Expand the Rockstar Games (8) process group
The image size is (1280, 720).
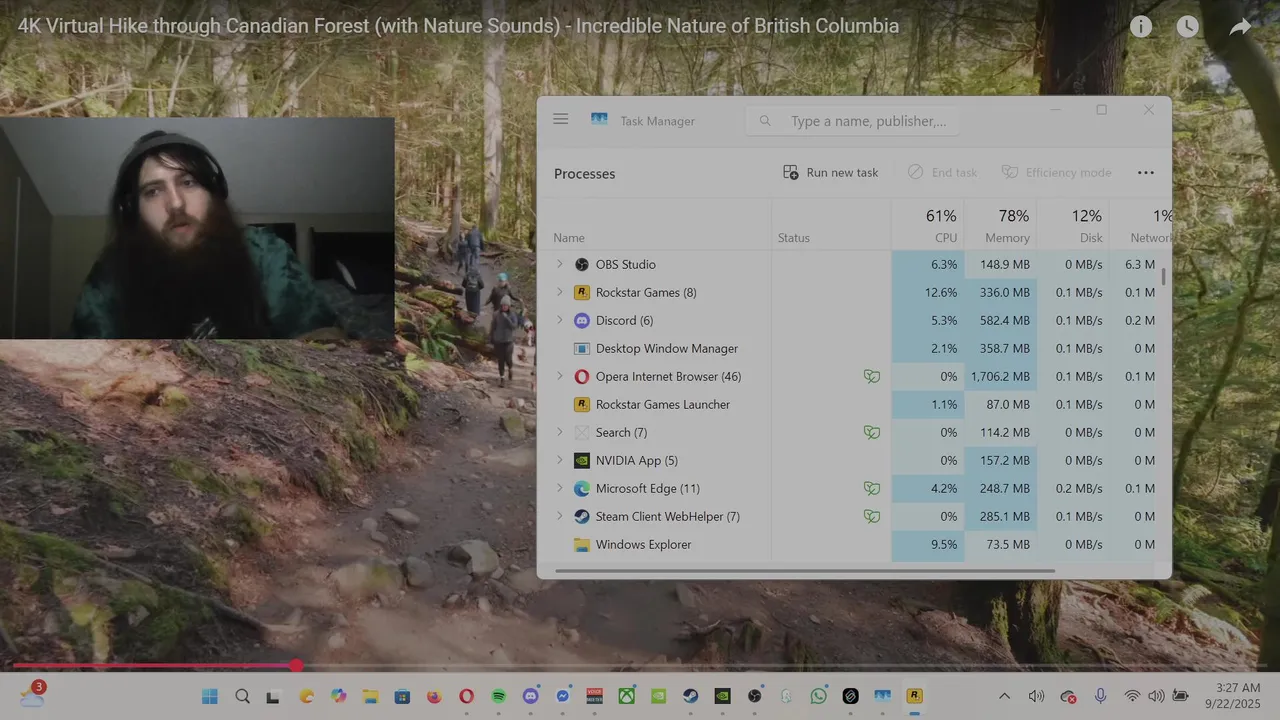click(560, 292)
